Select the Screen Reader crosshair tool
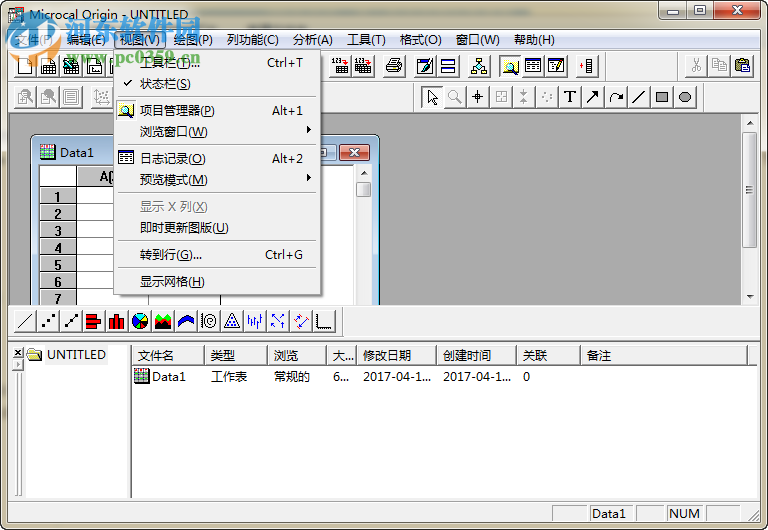This screenshot has width=768, height=530. 478,97
